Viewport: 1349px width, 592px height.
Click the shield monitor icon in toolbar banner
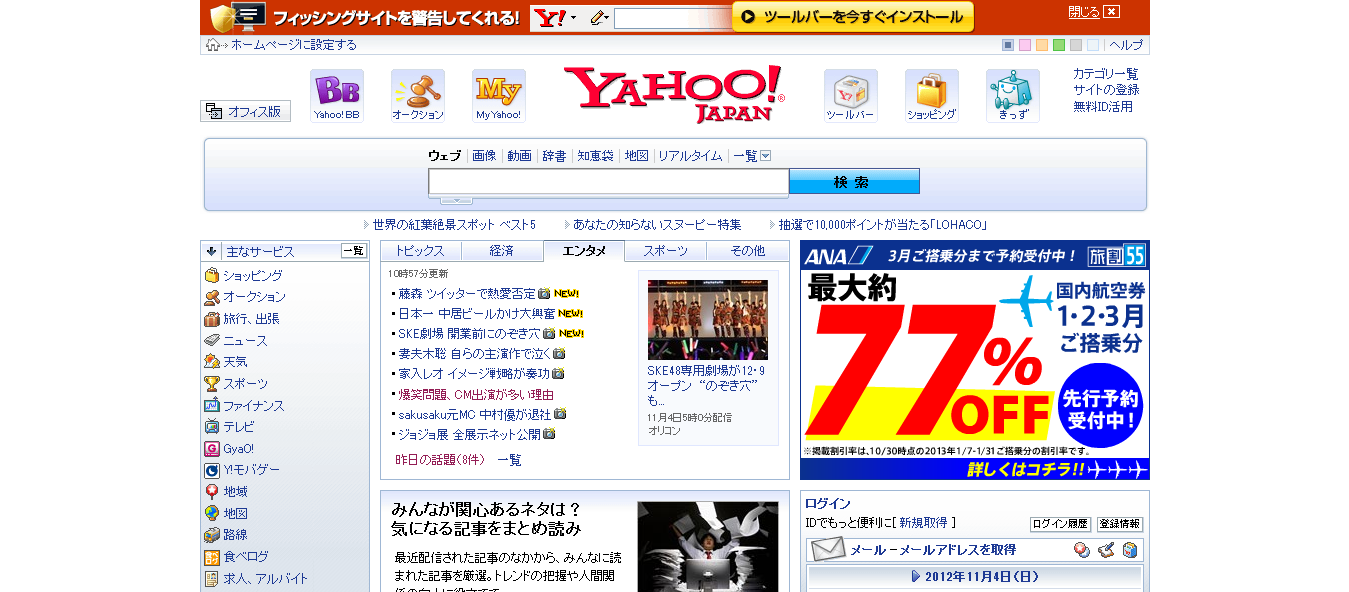pos(240,17)
